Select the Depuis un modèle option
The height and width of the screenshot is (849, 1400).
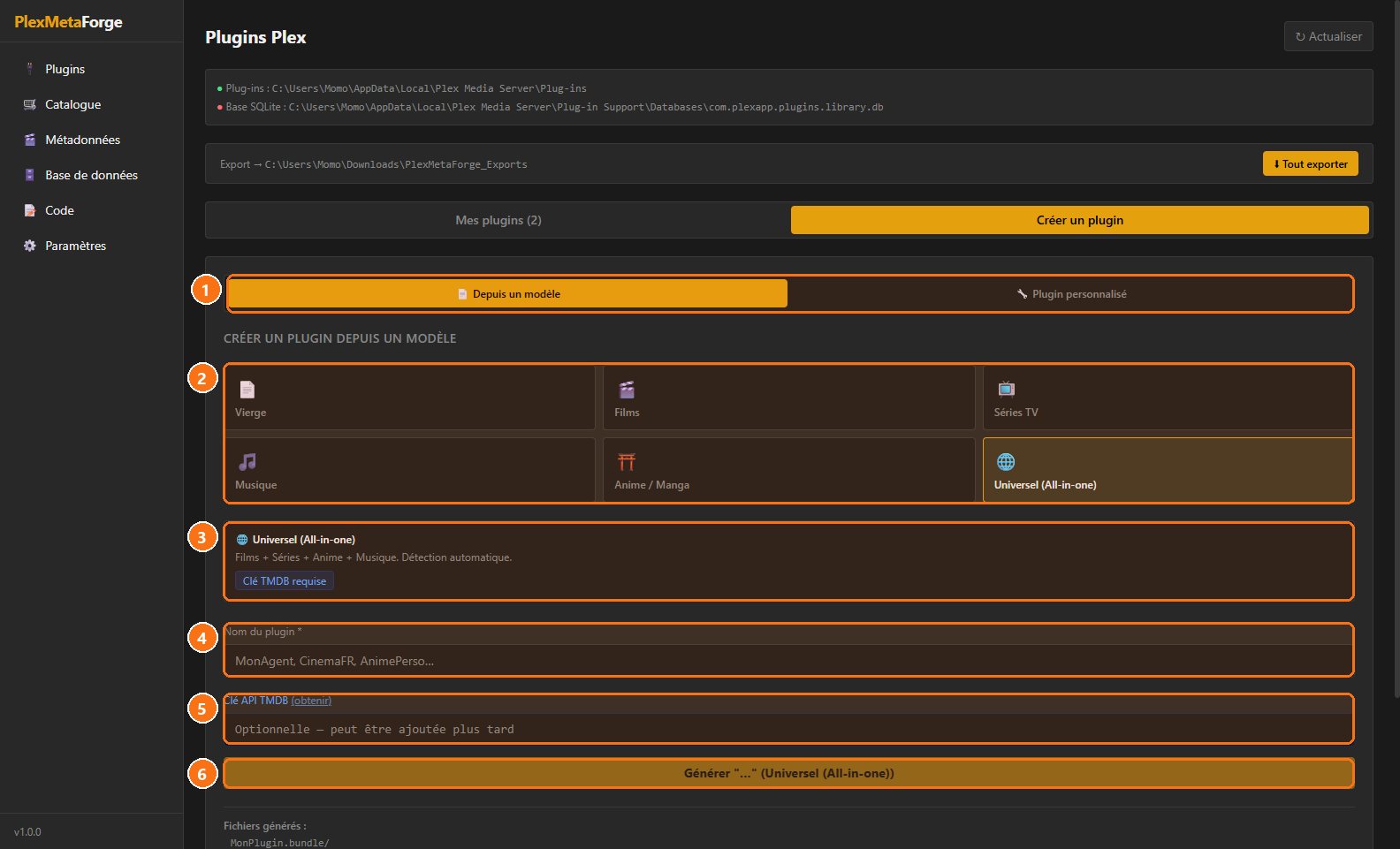pyautogui.click(x=508, y=293)
